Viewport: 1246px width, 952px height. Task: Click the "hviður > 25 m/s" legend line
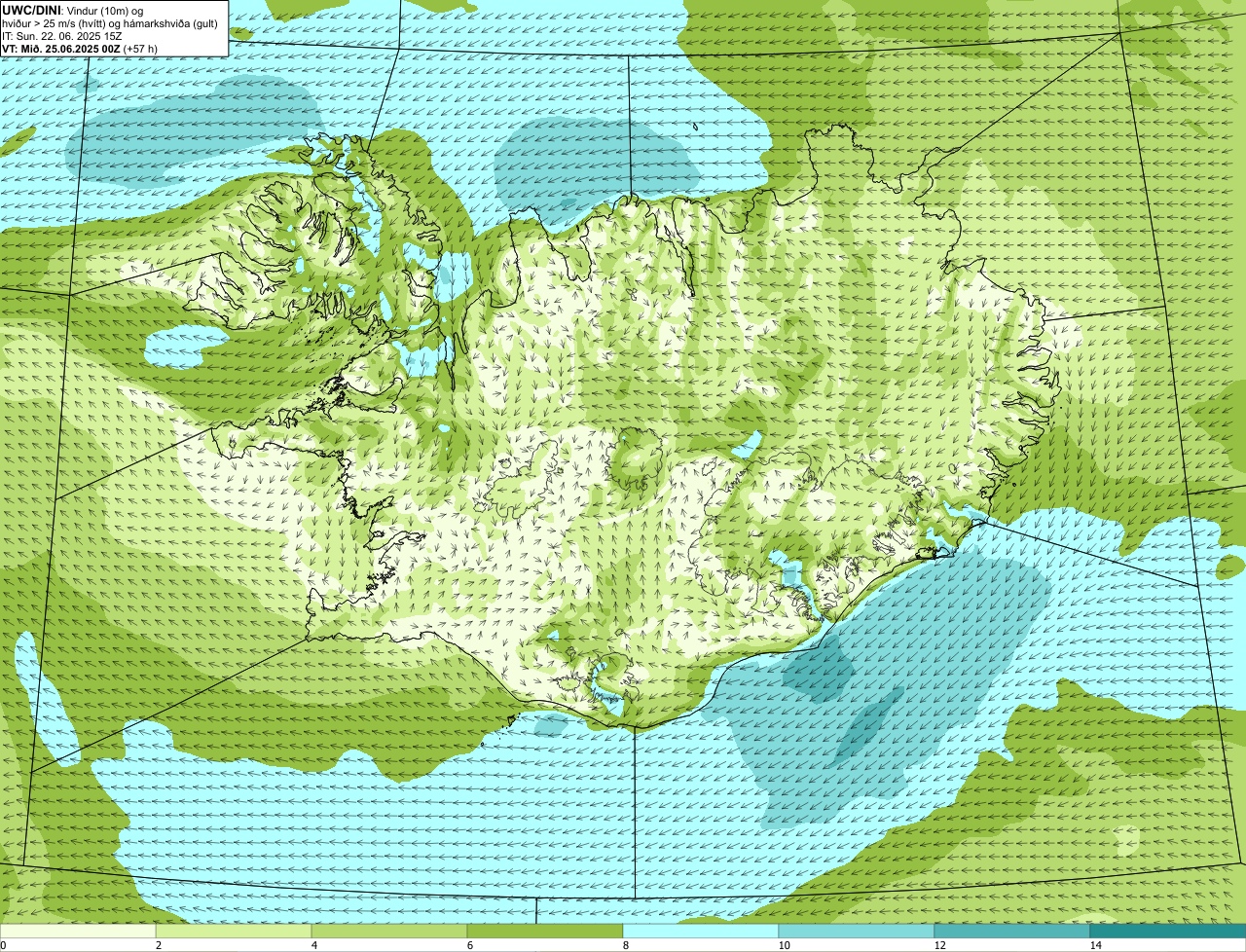point(110,22)
